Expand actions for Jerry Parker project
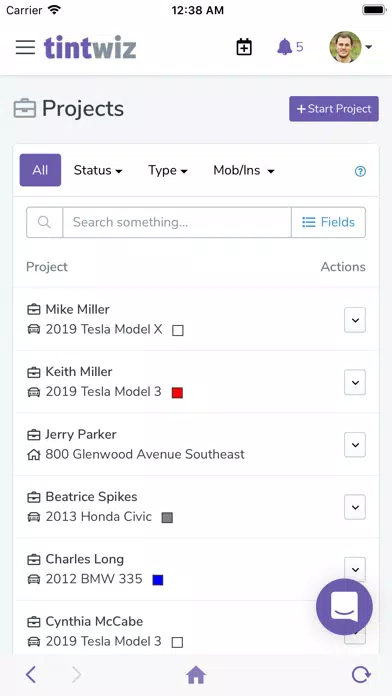Viewport: 392px width, 696px height. coord(355,445)
